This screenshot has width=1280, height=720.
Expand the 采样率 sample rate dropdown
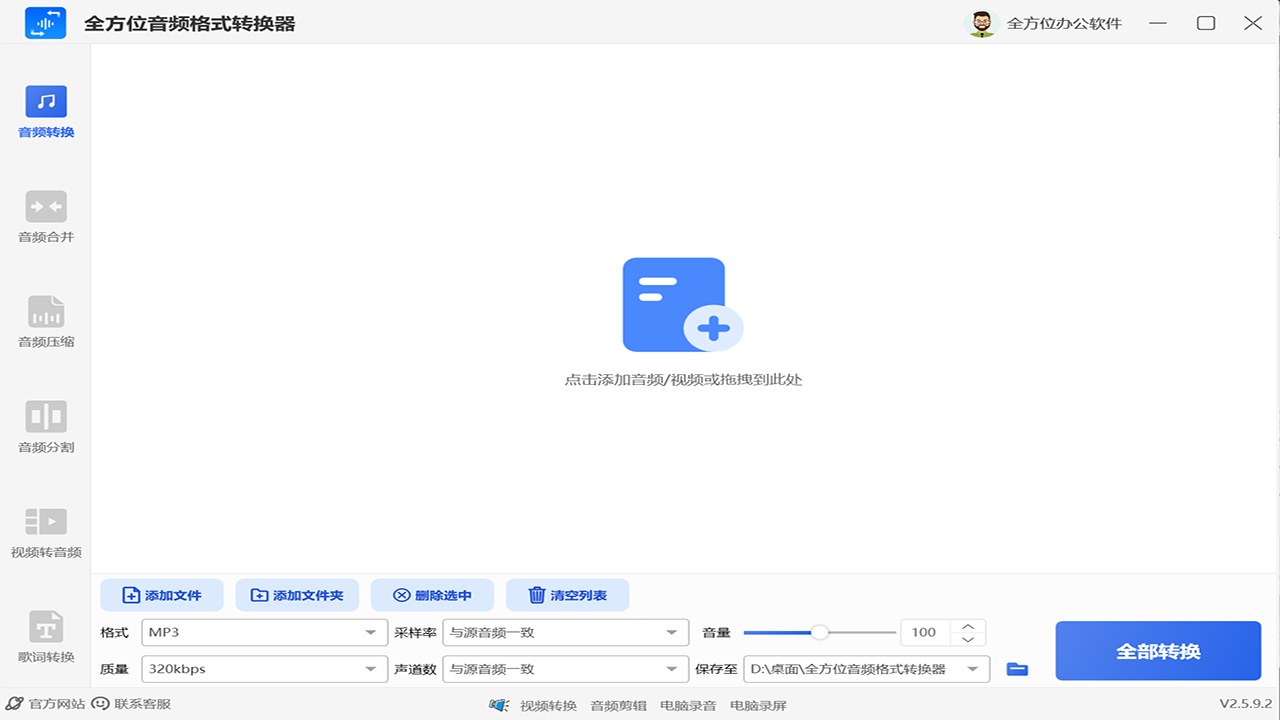tap(565, 632)
